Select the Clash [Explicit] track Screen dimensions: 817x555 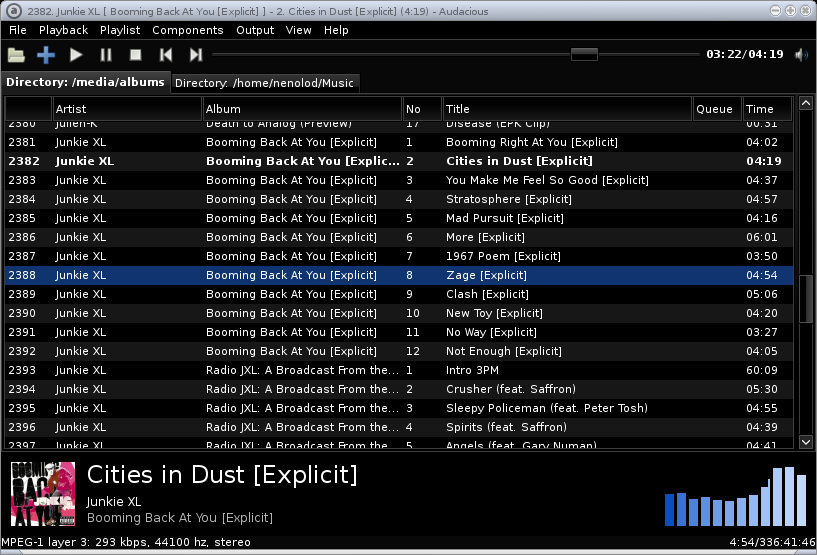(x=399, y=294)
